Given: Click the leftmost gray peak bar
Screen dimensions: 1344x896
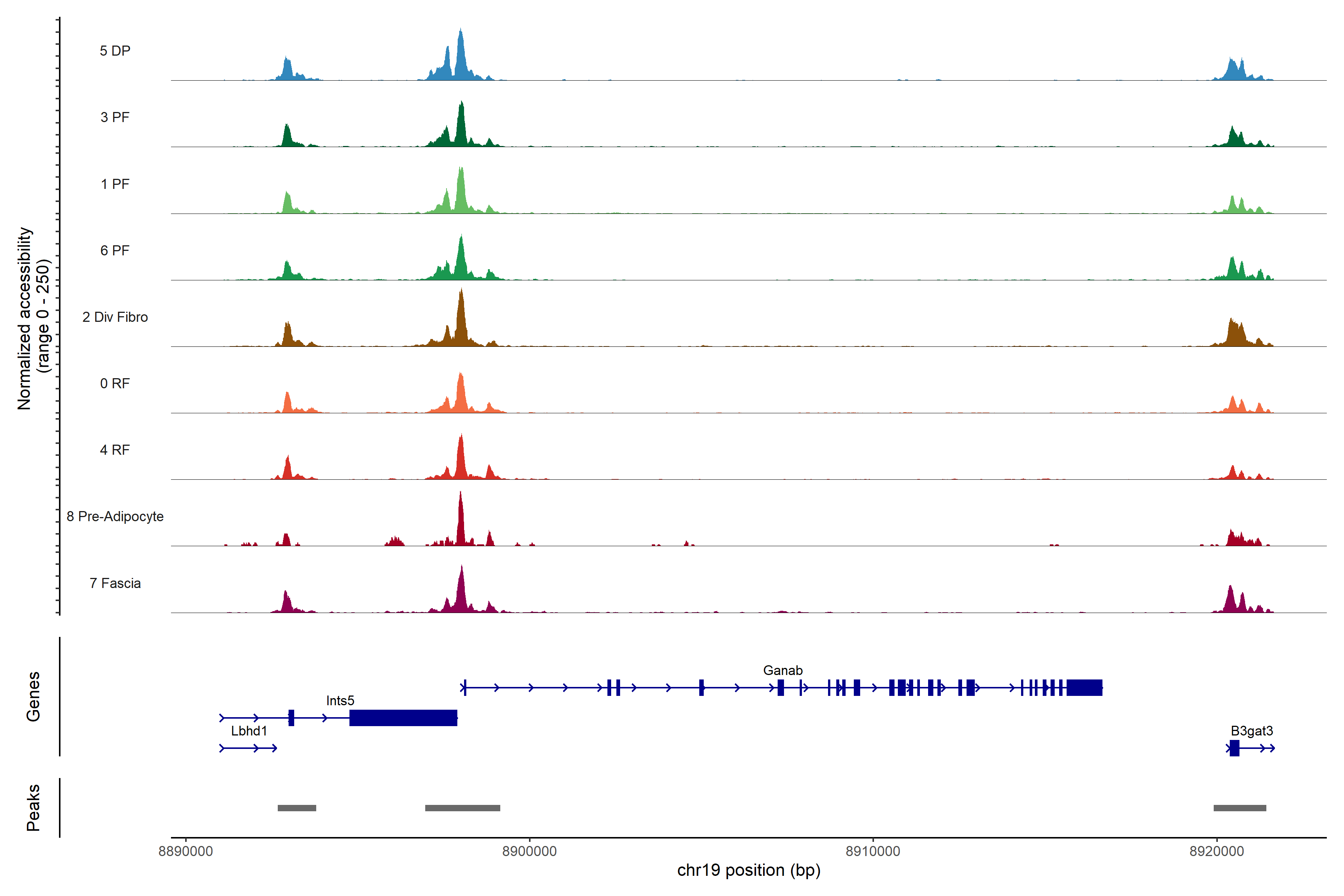Looking at the screenshot, I should [296, 808].
